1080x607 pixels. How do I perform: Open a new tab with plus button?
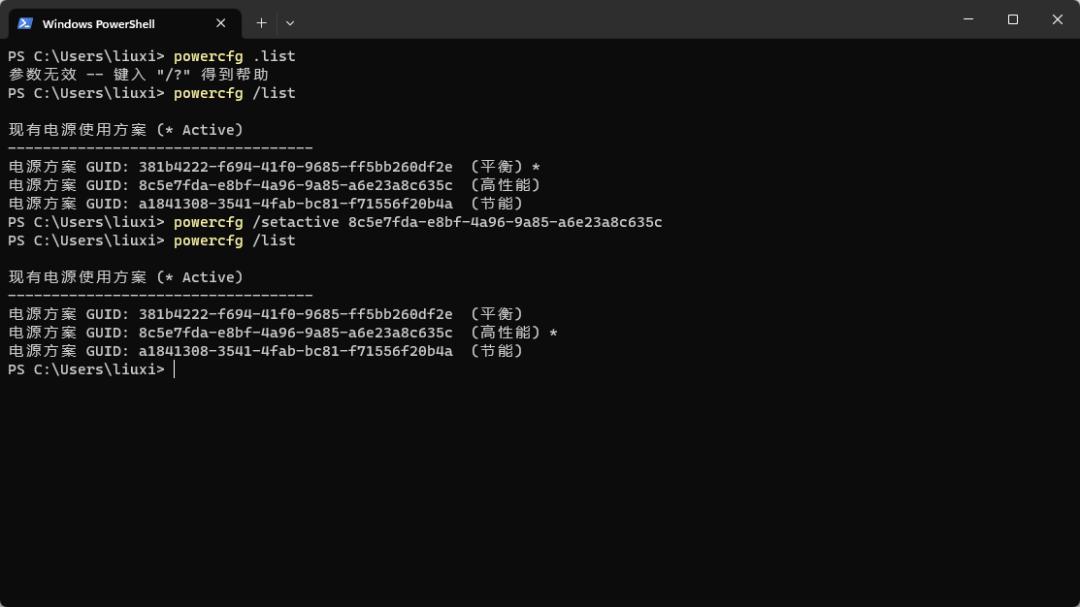[261, 23]
